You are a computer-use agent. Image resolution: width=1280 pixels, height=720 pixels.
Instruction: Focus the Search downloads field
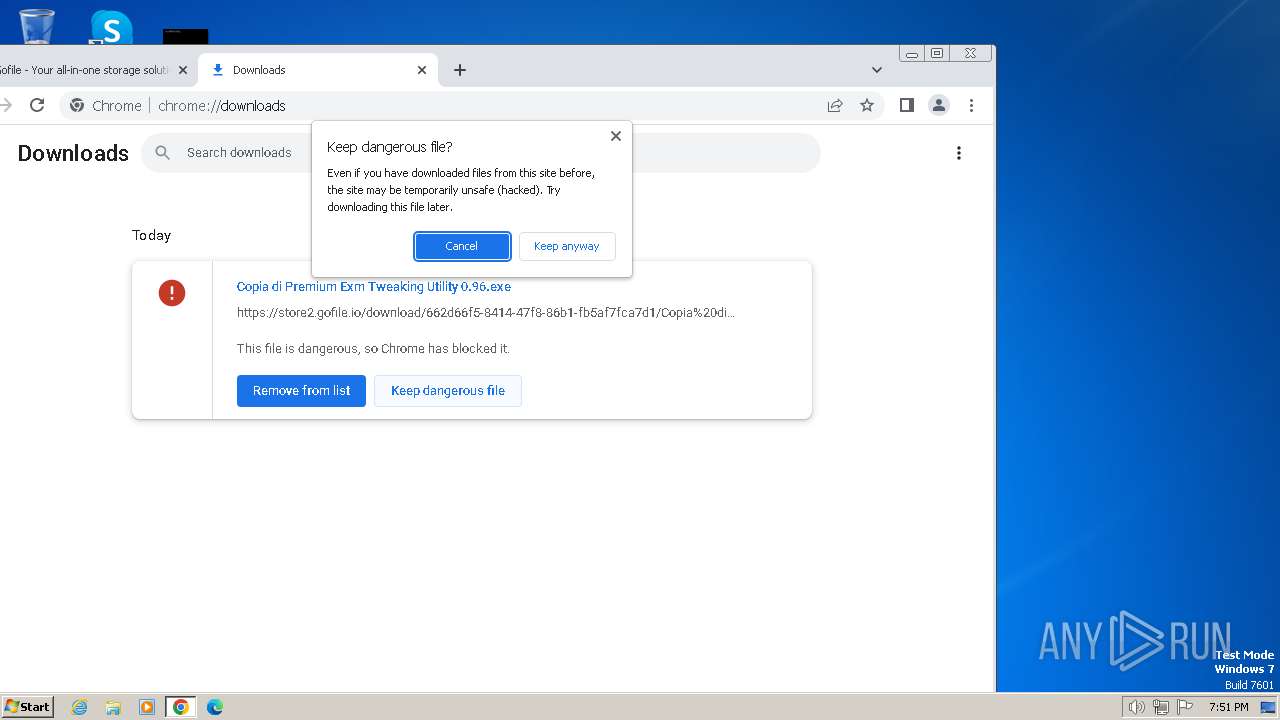[480, 153]
